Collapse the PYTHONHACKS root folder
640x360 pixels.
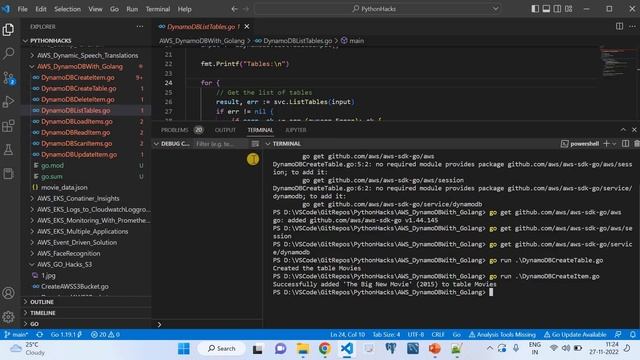51,41
